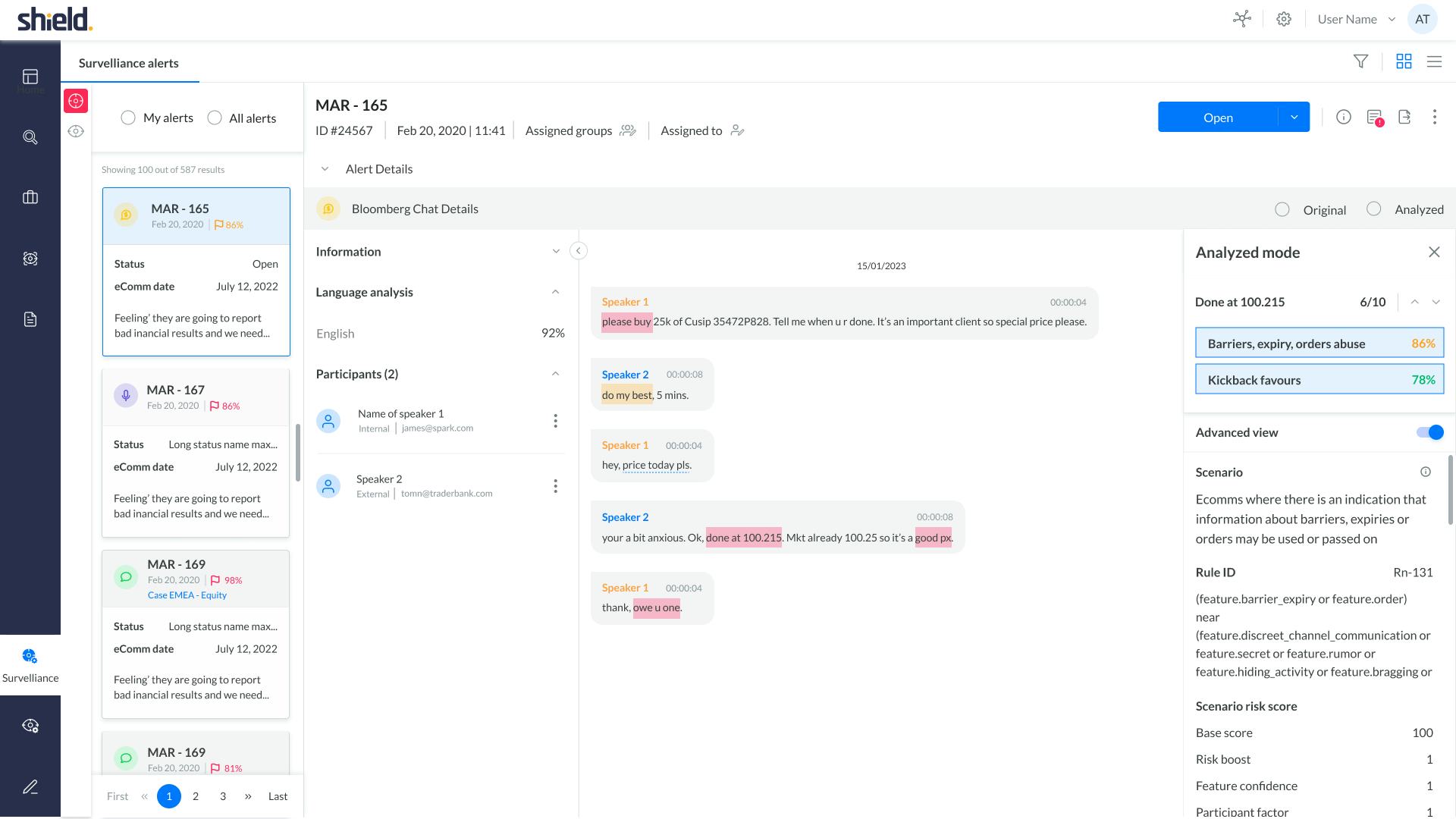This screenshot has width=1456, height=819.
Task: Switch to grid view layout icon
Action: (1404, 61)
